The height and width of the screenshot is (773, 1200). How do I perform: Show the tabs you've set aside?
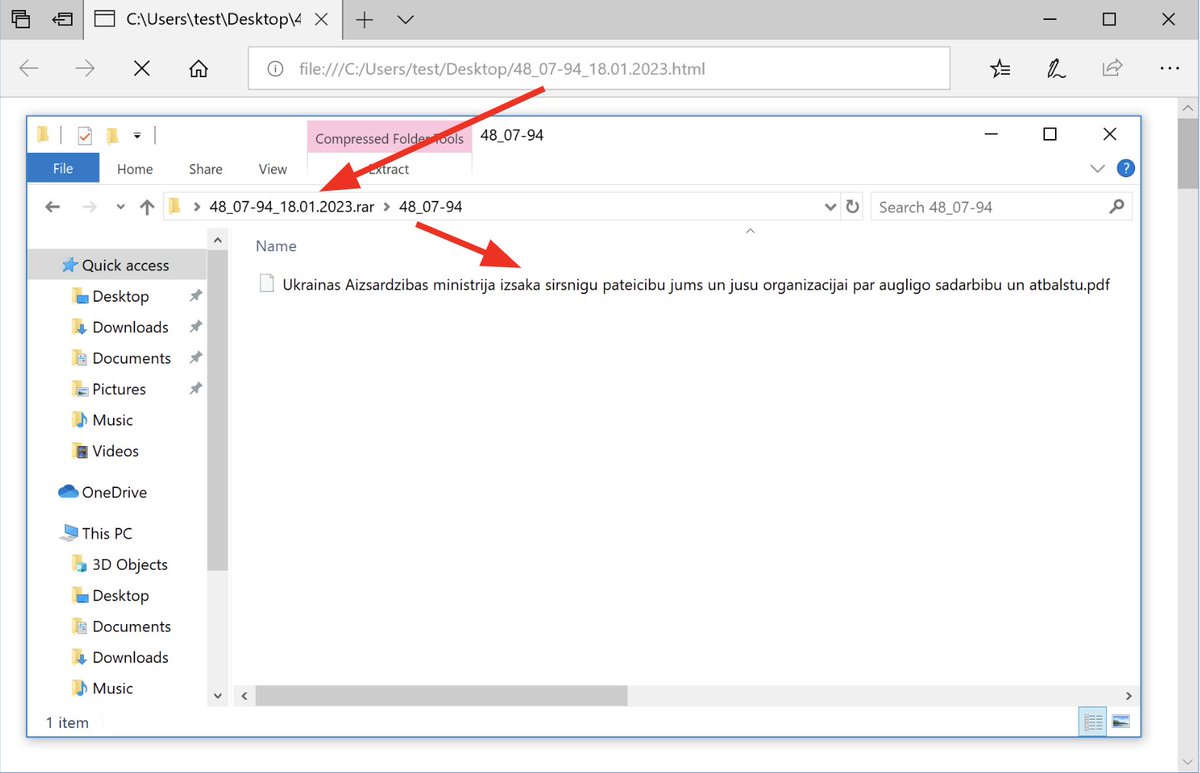22,19
